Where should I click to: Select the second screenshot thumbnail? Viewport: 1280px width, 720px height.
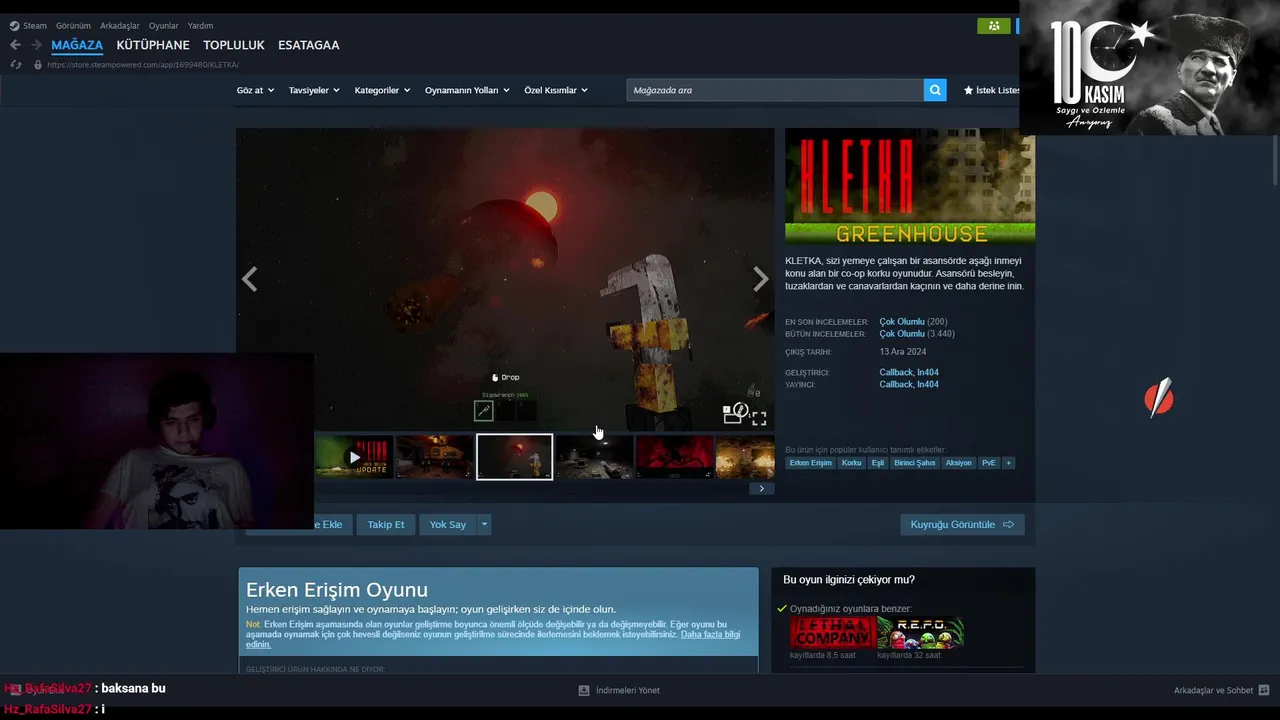tap(434, 457)
